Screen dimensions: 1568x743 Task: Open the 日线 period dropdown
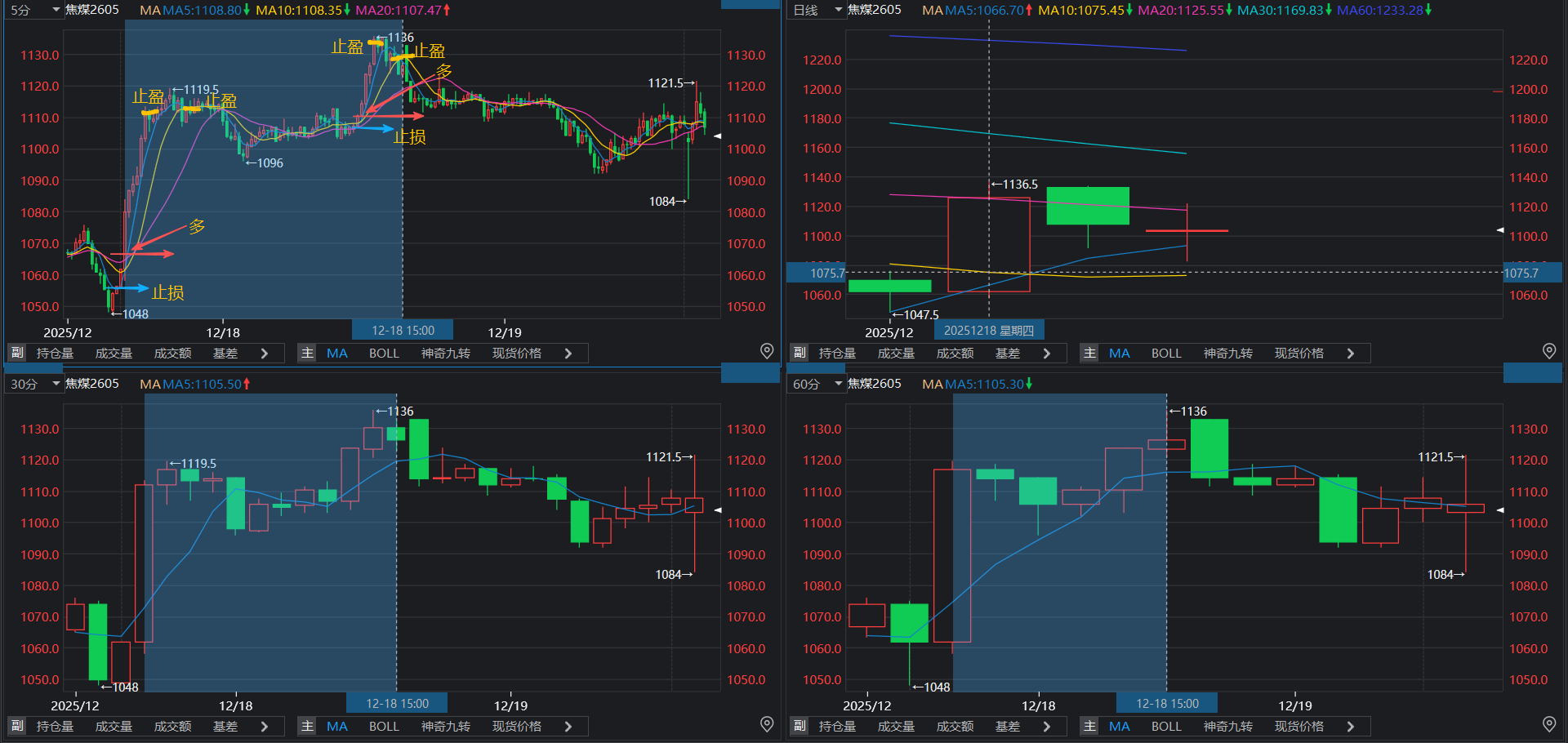[x=817, y=10]
